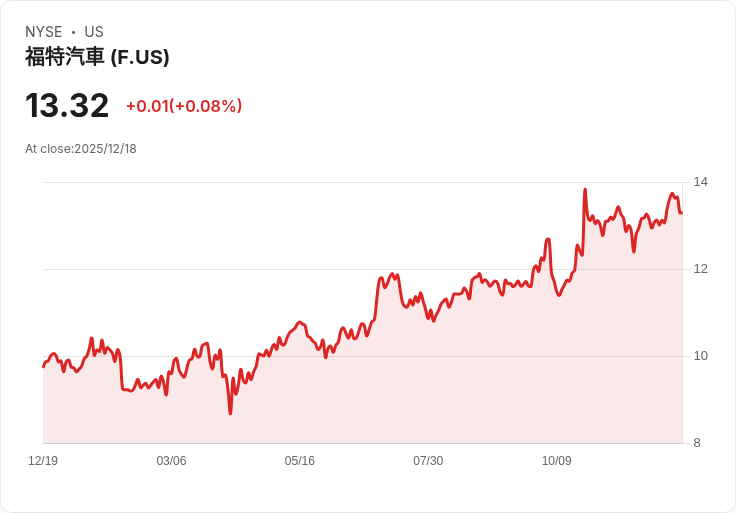Click the +0.01(+0.08%) price change

coord(184,106)
